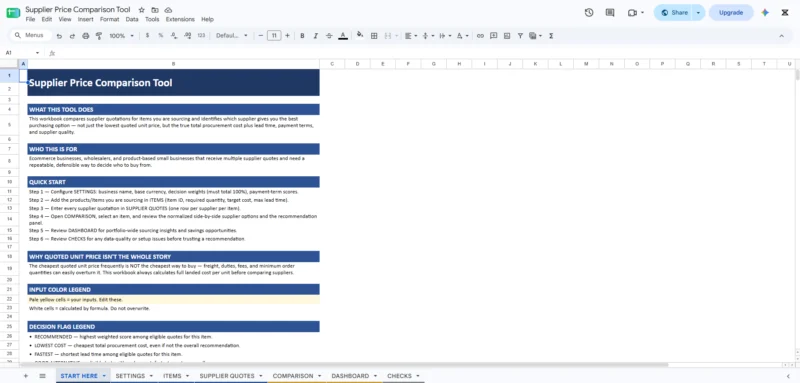Collapse the toolbar with chevron
800x383 pixels.
(x=781, y=36)
